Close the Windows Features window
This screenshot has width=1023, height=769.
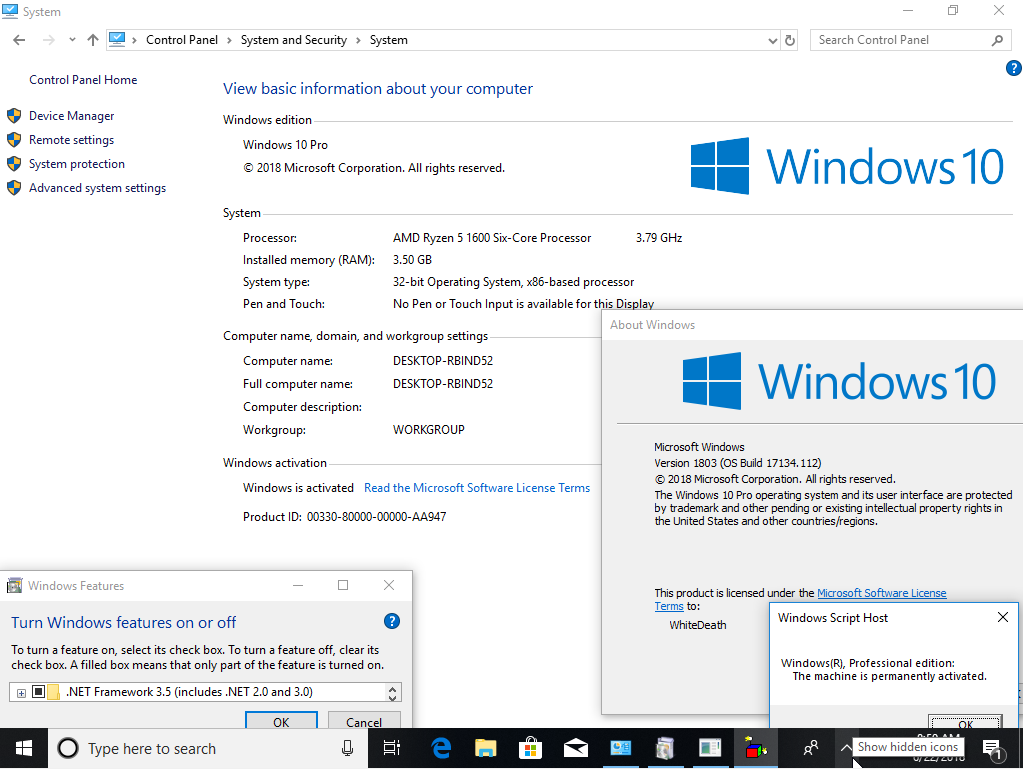[389, 585]
